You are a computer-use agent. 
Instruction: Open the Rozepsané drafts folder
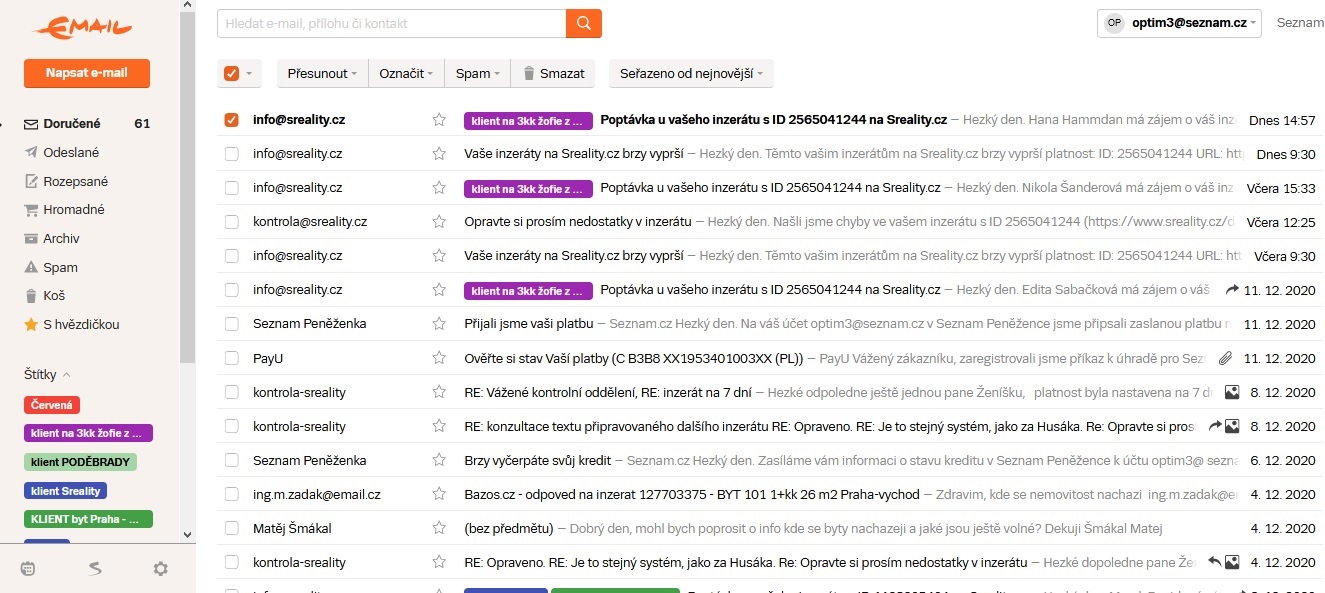tap(75, 182)
